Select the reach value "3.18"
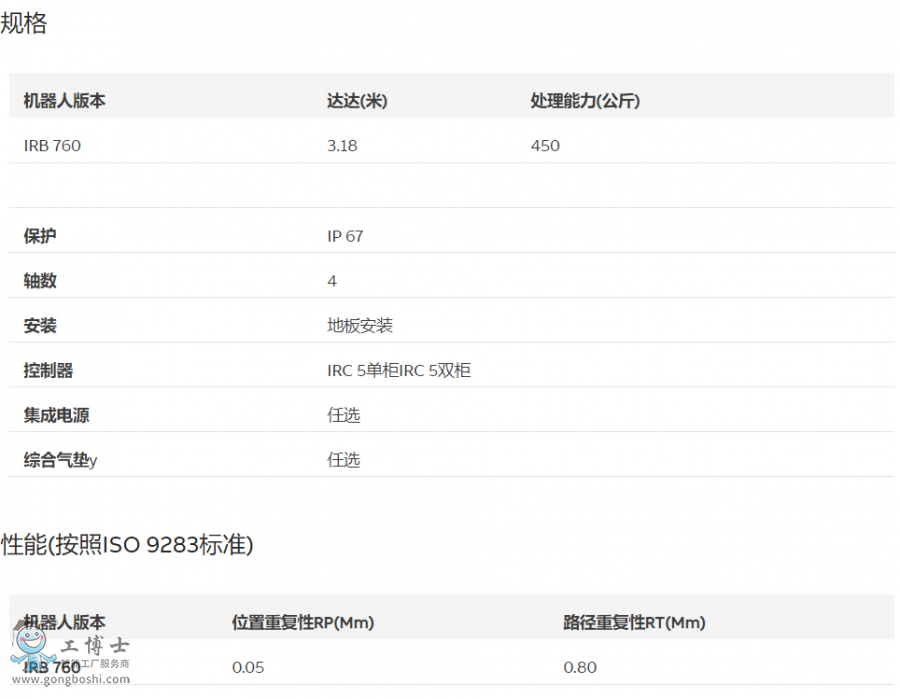Viewport: 900px width, 699px height. 342,146
